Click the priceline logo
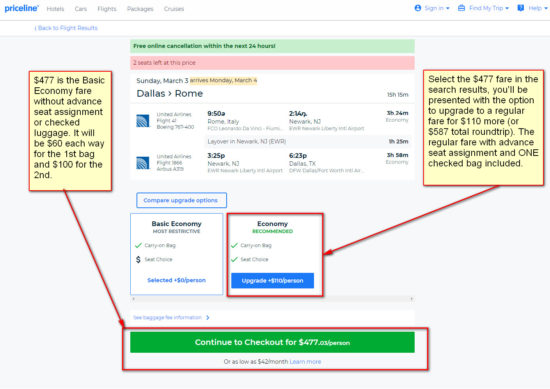The height and width of the screenshot is (389, 550). pyautogui.click(x=21, y=8)
